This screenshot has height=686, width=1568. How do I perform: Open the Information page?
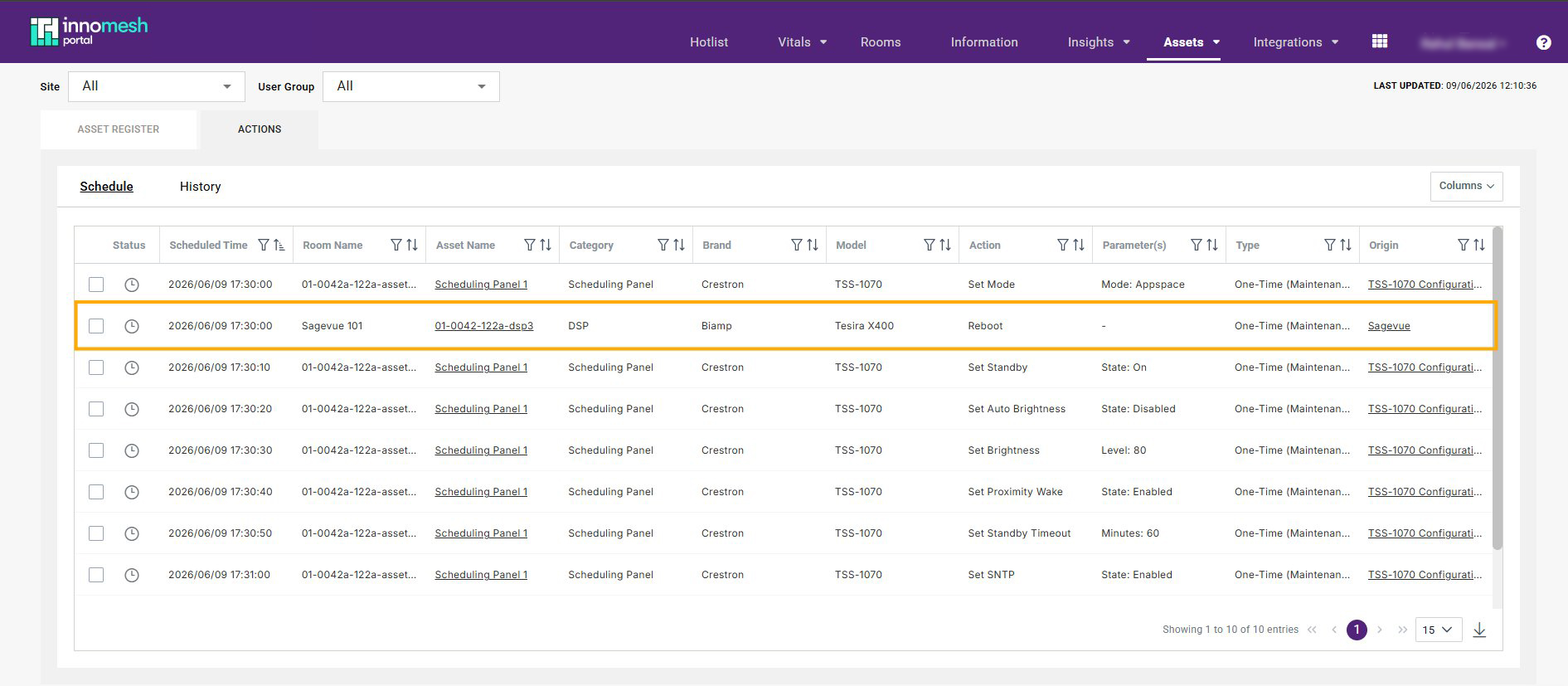(984, 42)
